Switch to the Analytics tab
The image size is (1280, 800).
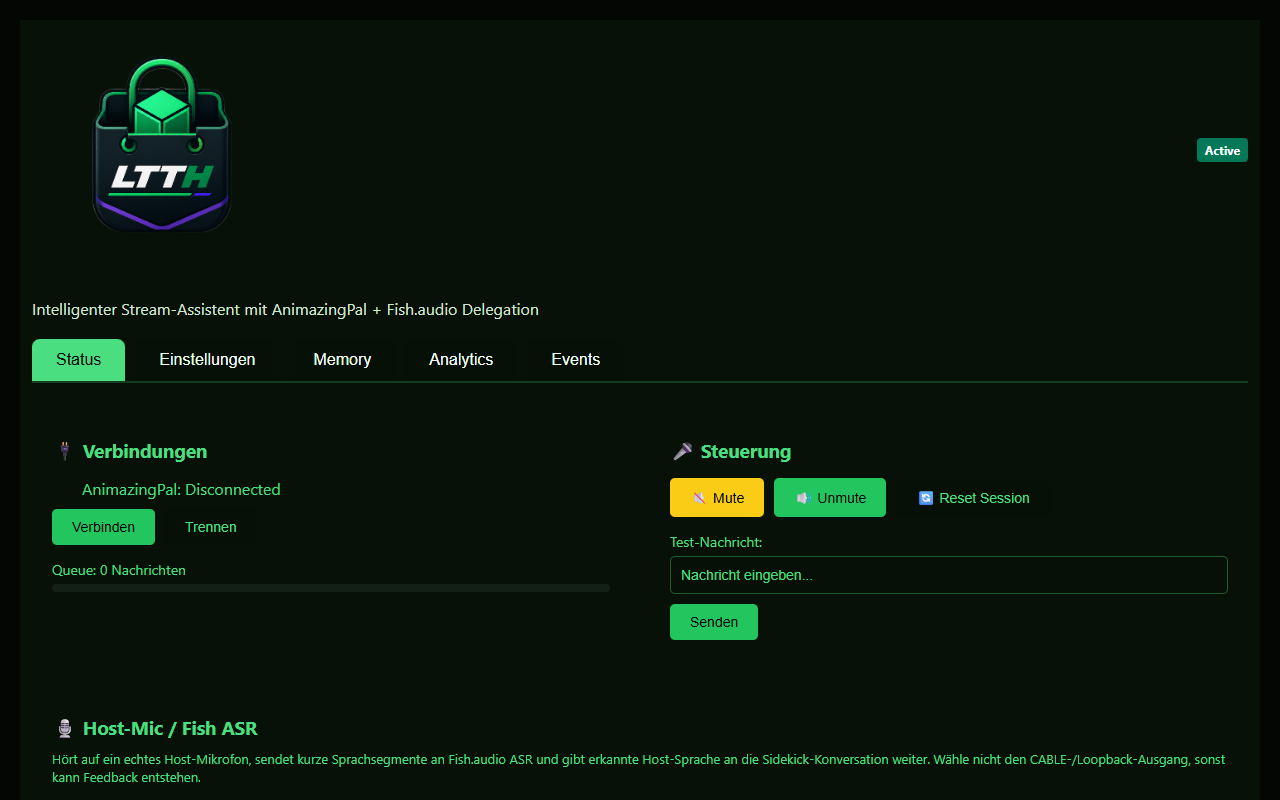[x=461, y=360]
